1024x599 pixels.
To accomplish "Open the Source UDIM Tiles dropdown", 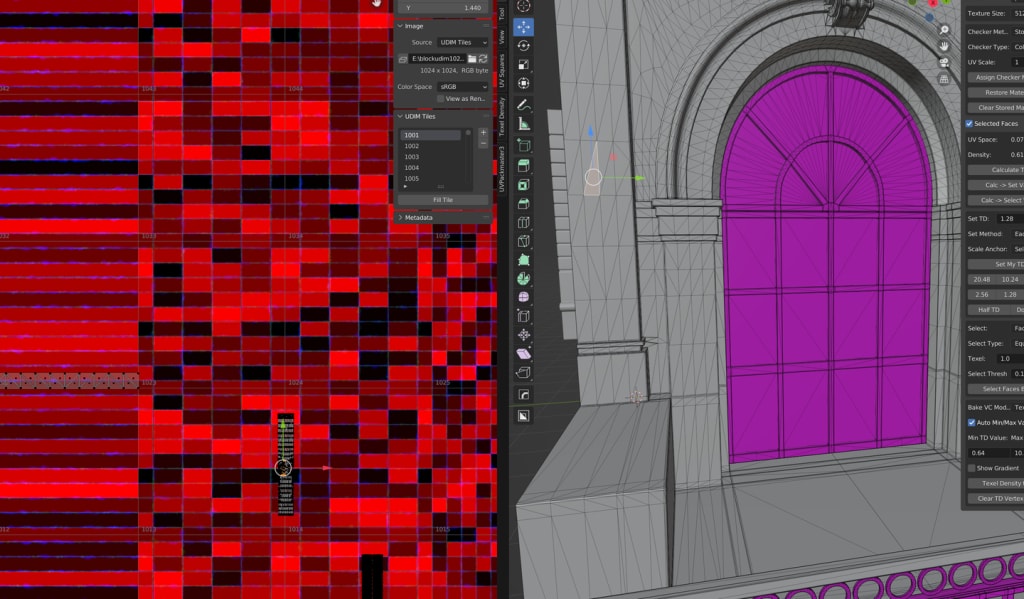I will 462,42.
